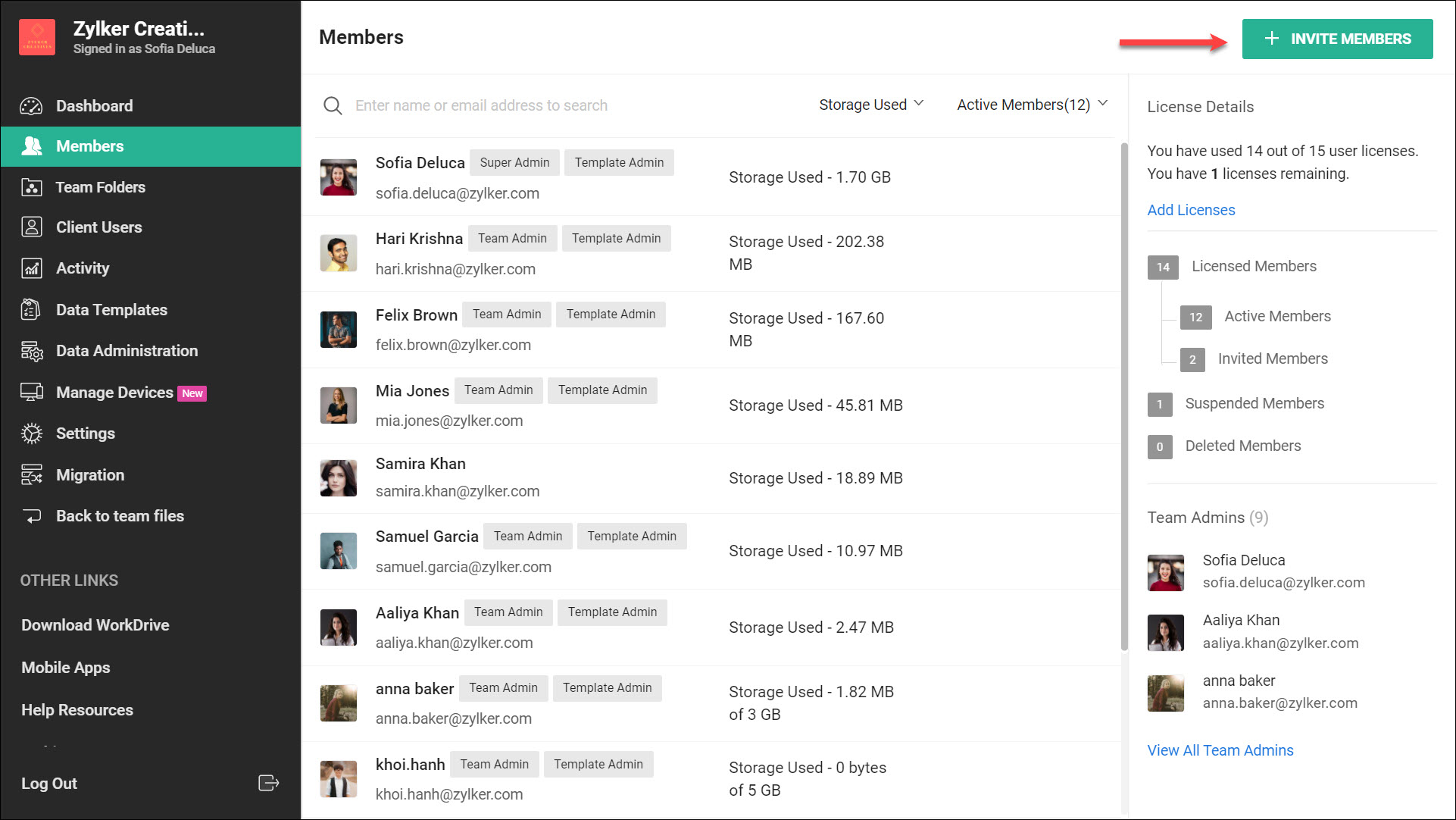Screen dimensions: 1456x820
Task: Open Team Folders icon in sidebar
Action: coord(31,187)
